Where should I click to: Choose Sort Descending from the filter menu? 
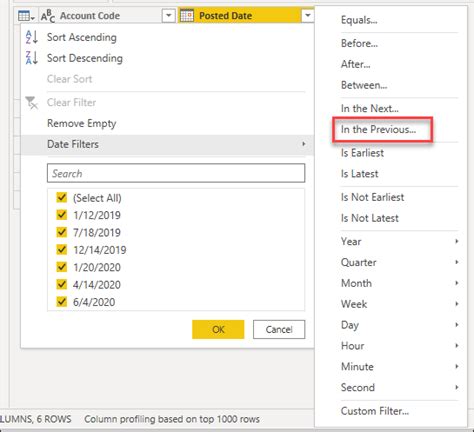pyautogui.click(x=85, y=58)
